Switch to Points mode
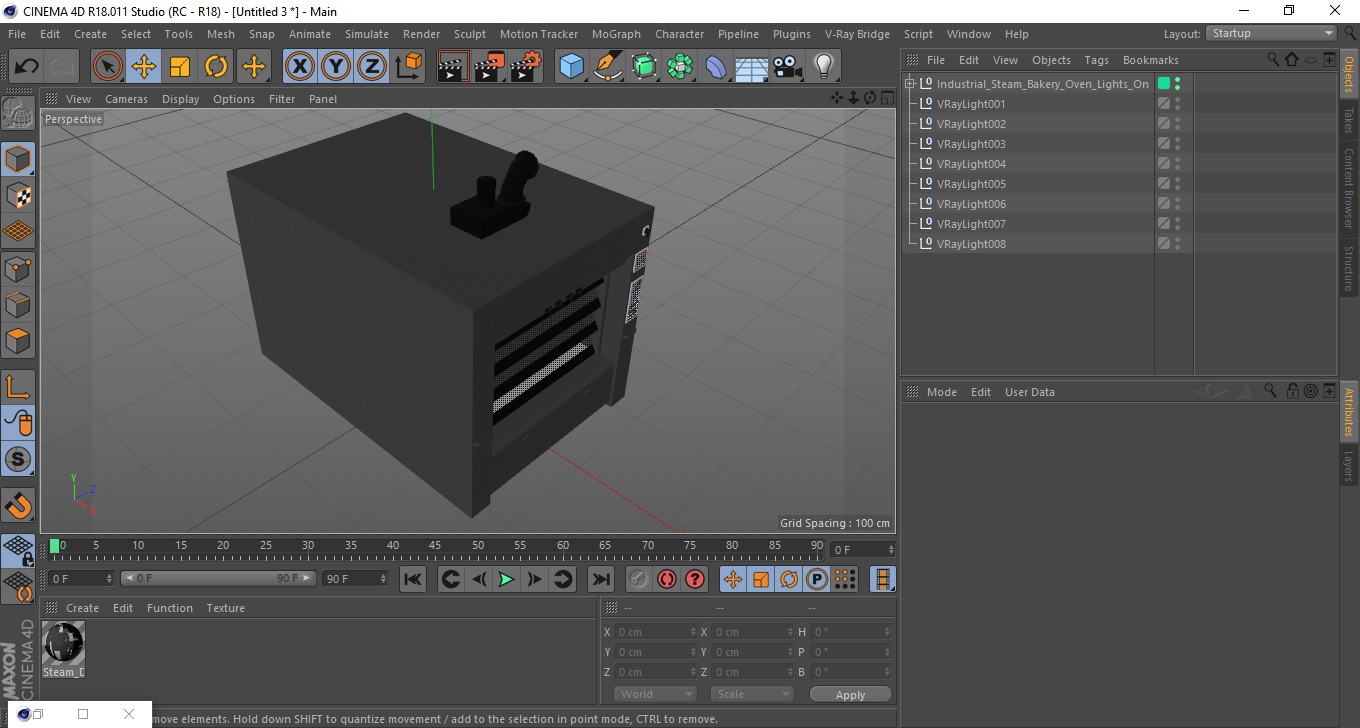This screenshot has height=728, width=1360. 18,268
